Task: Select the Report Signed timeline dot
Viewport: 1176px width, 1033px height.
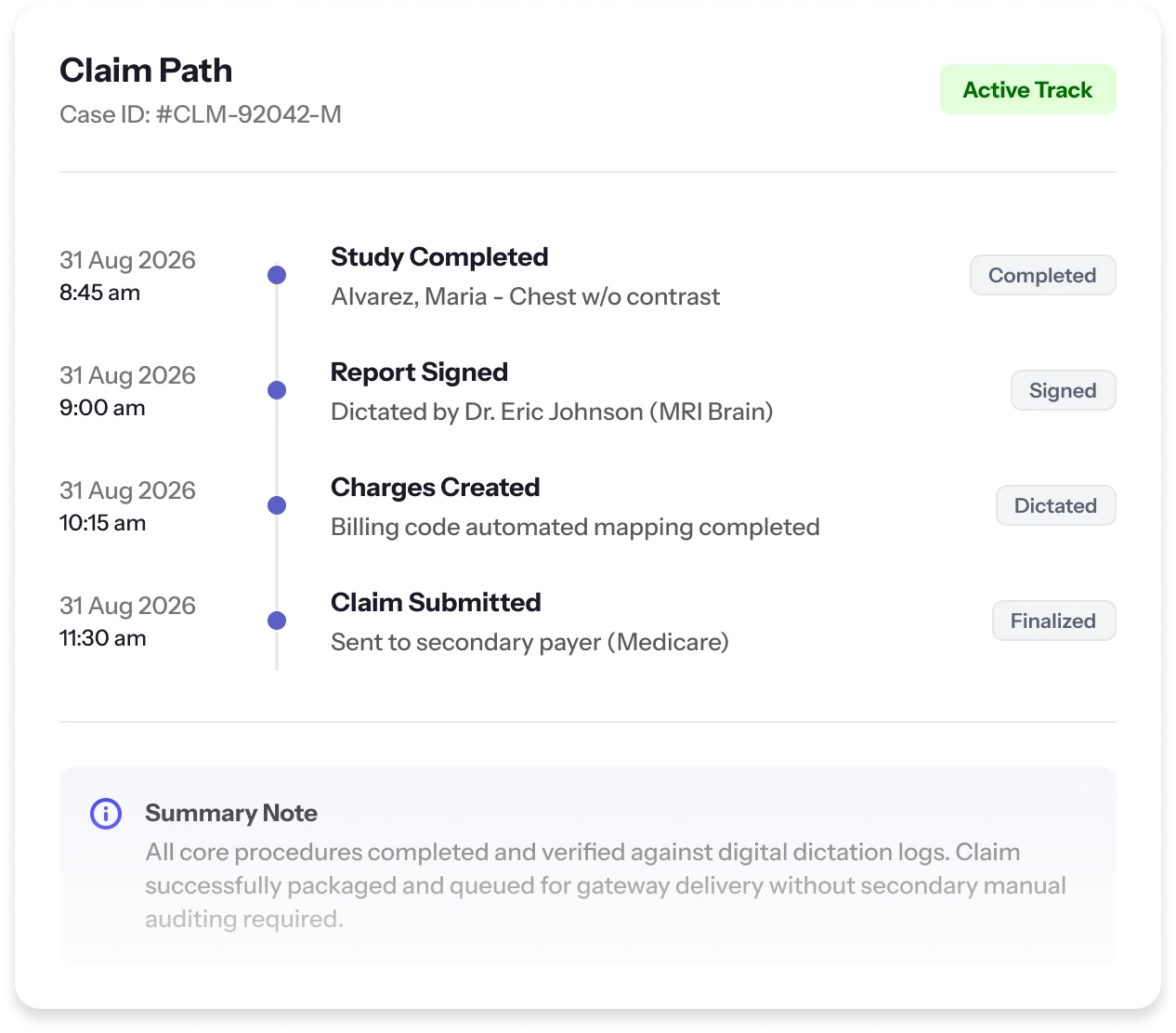Action: tap(277, 390)
